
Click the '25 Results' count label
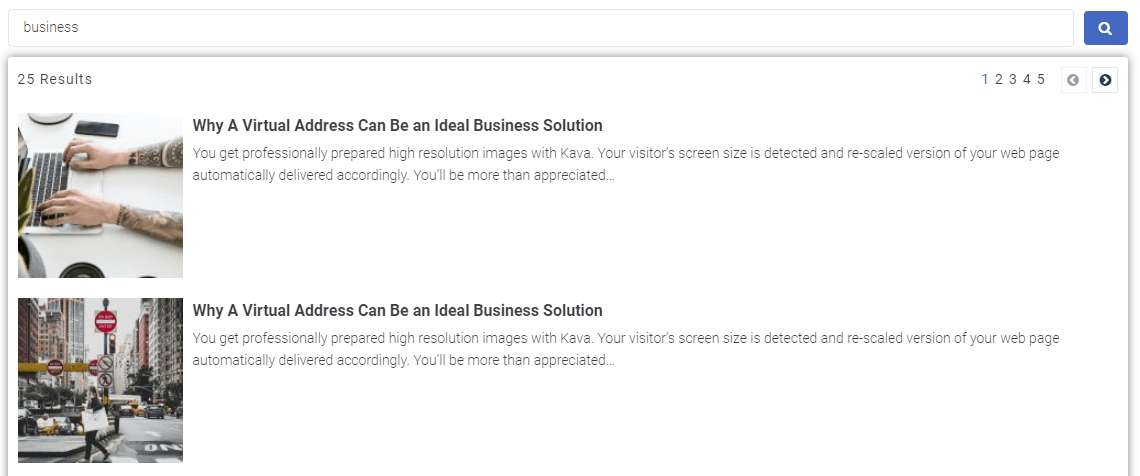coord(55,79)
